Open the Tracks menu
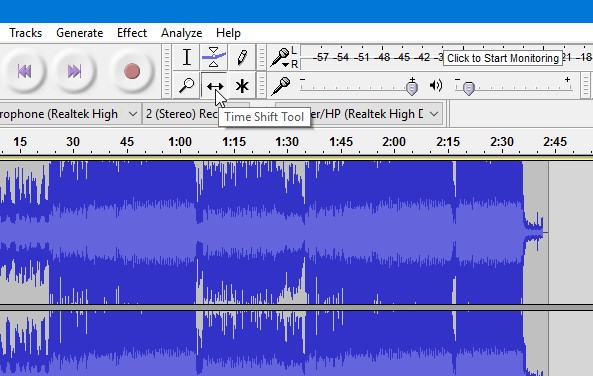The width and height of the screenshot is (593, 376). (26, 33)
